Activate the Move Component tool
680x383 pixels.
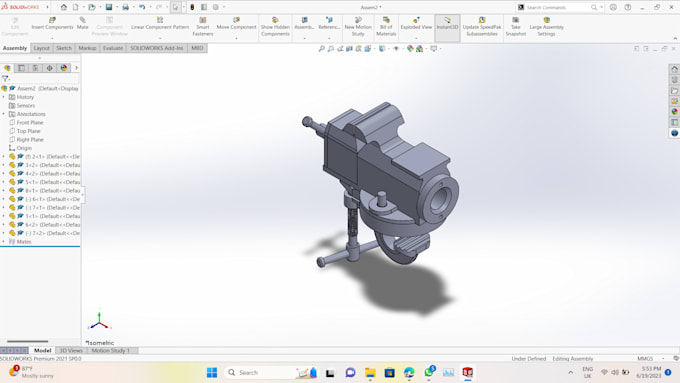236,23
